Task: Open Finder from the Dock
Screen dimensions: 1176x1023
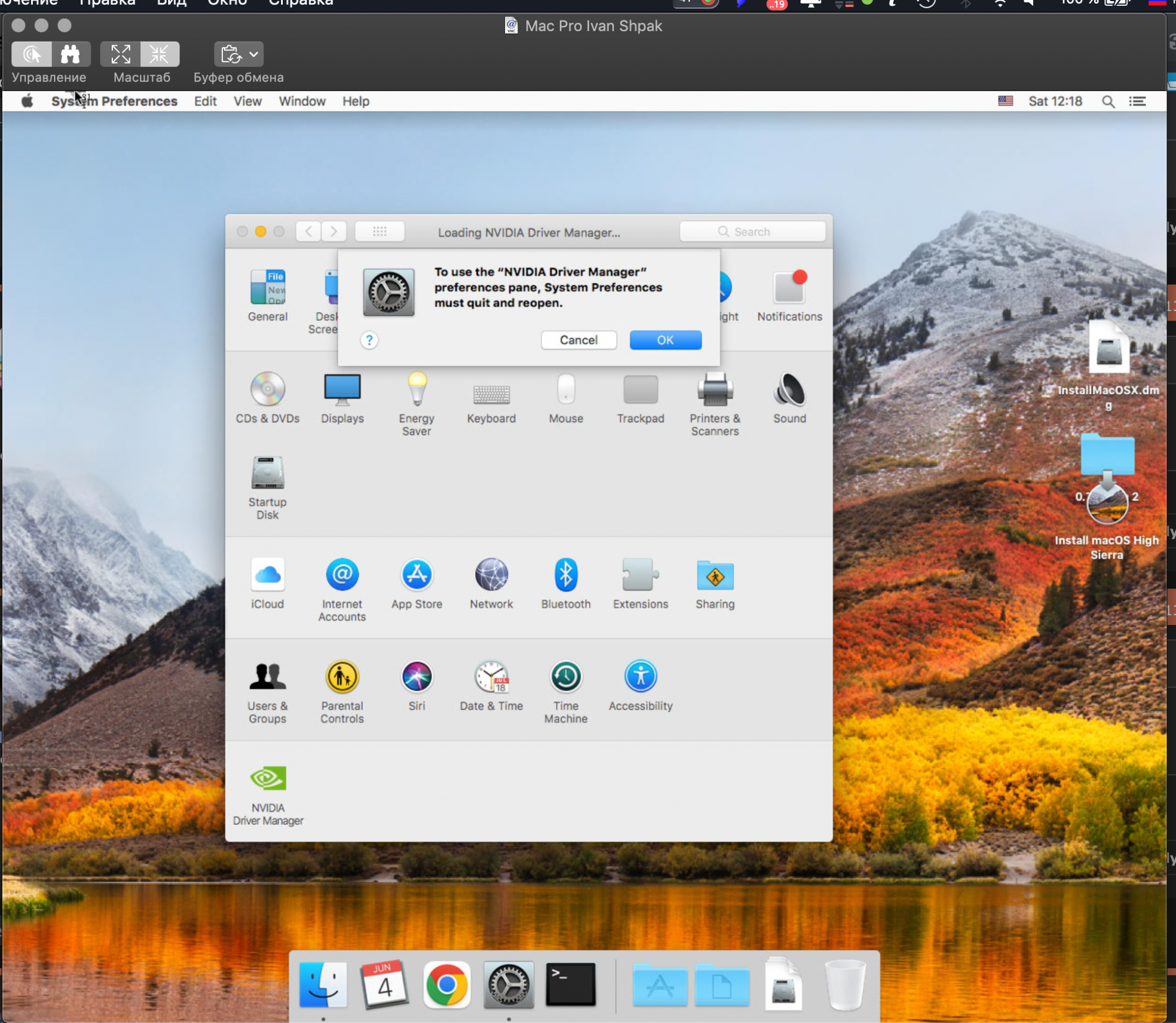Action: (323, 985)
